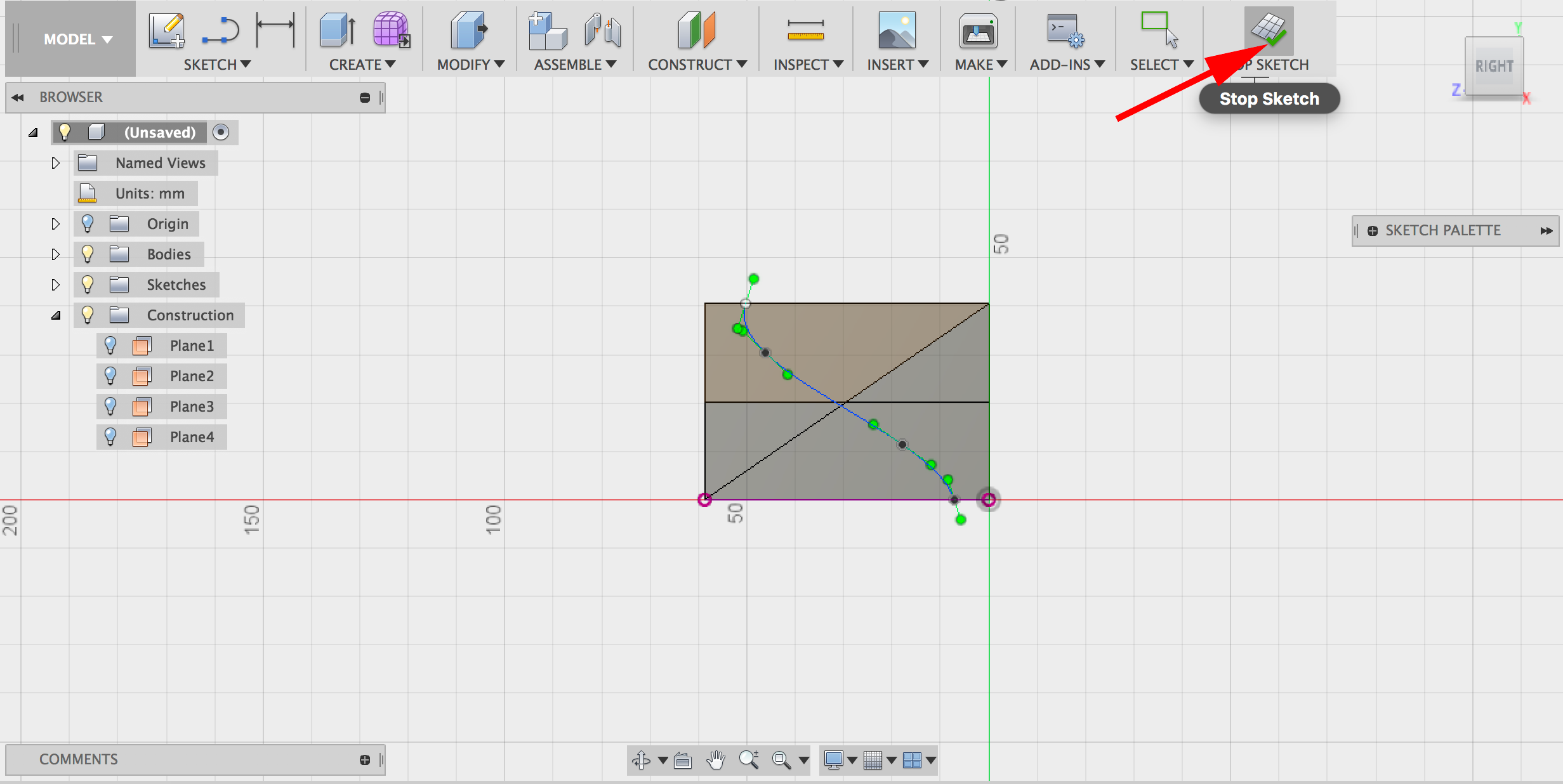Open the CONSTRUCT menu
1563x784 pixels.
697,65
